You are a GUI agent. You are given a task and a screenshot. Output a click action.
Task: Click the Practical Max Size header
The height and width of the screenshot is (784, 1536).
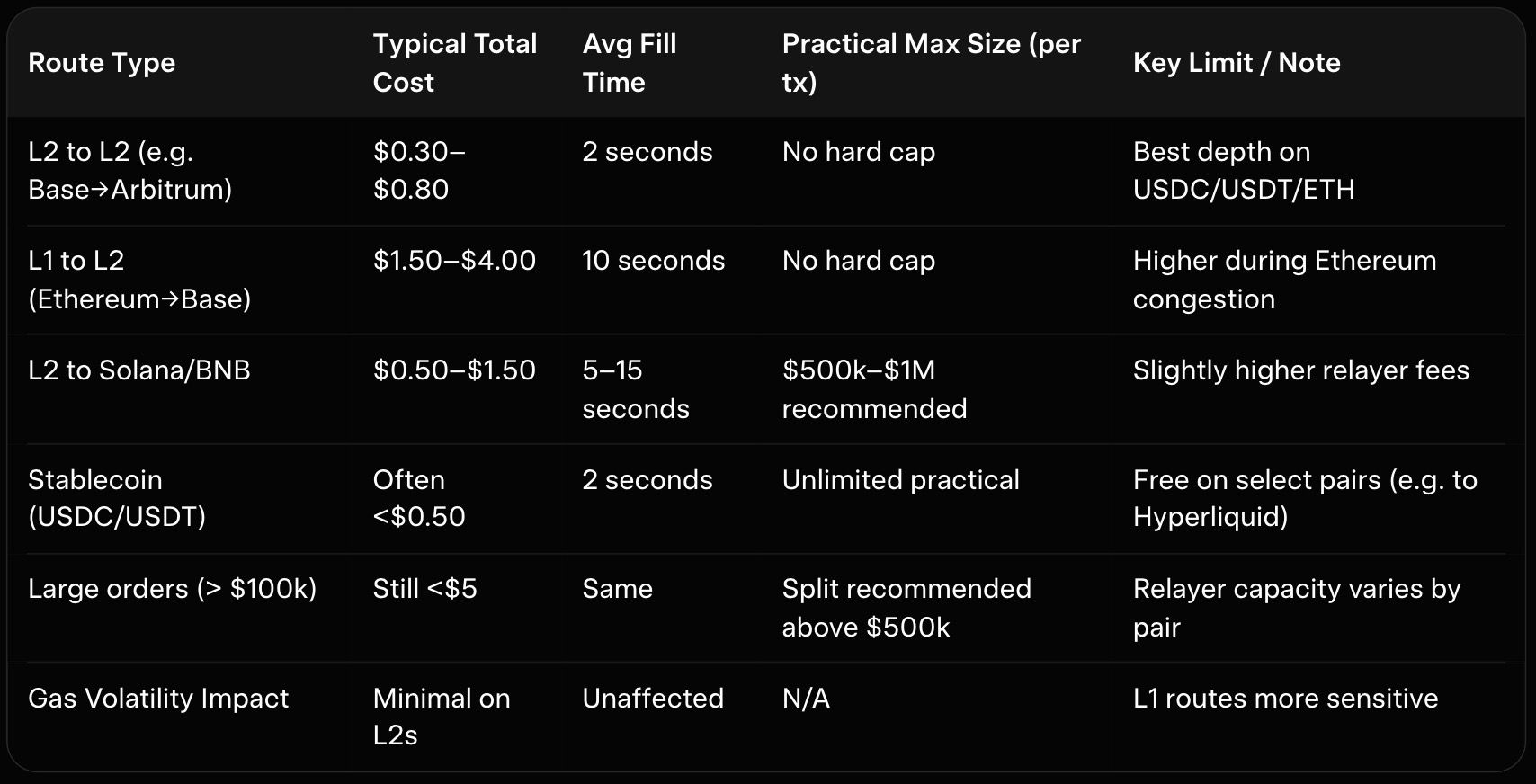[x=931, y=63]
